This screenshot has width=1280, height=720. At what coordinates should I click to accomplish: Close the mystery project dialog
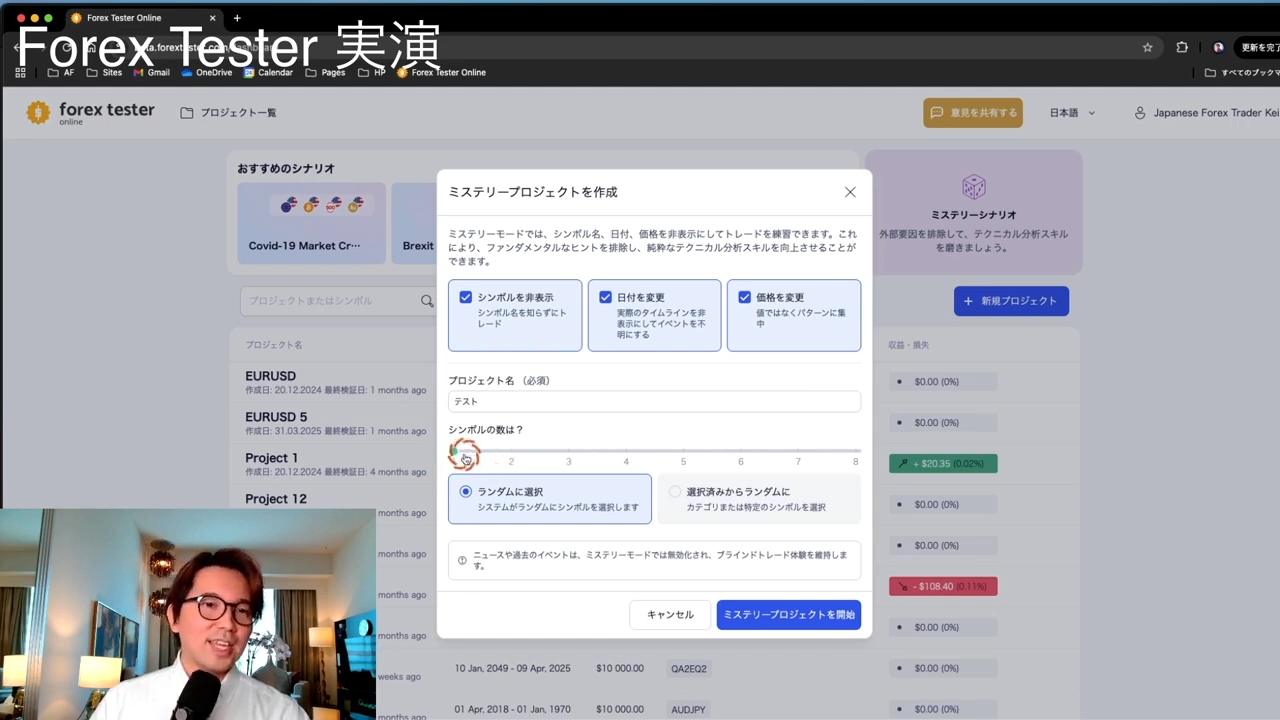click(x=850, y=192)
